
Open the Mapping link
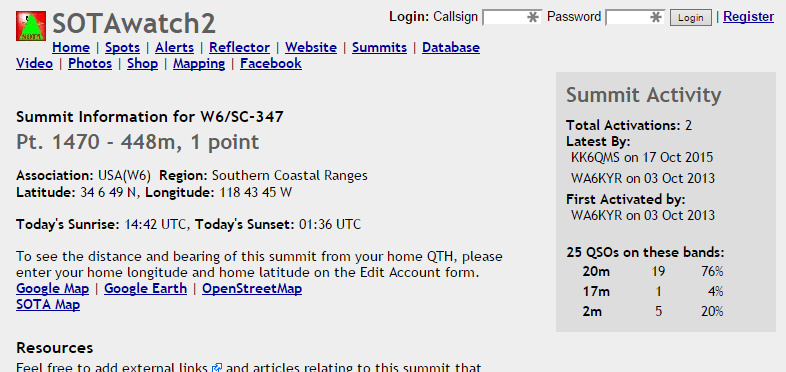(199, 64)
